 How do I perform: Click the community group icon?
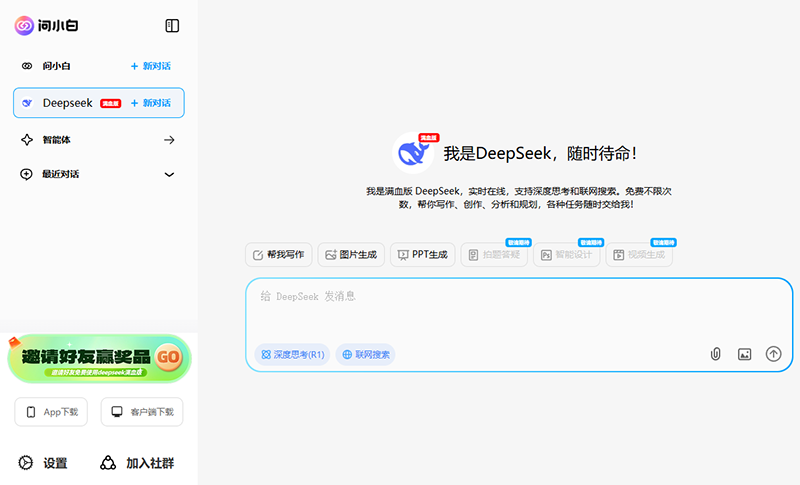[108, 463]
